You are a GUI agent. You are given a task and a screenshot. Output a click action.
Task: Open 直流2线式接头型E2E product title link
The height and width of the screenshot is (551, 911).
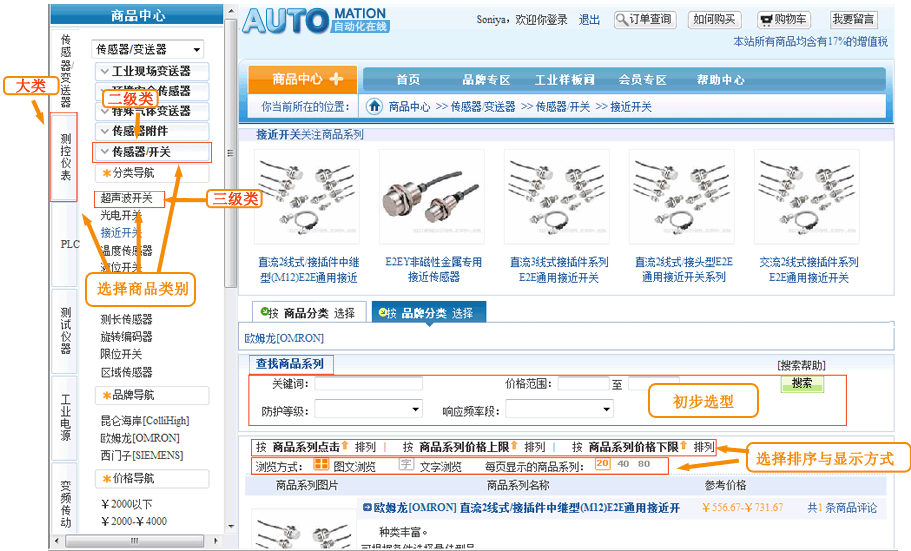coord(683,269)
